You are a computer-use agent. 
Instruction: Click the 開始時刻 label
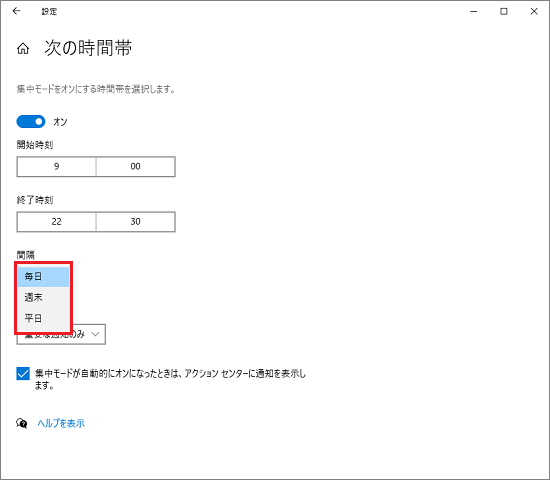[35, 145]
